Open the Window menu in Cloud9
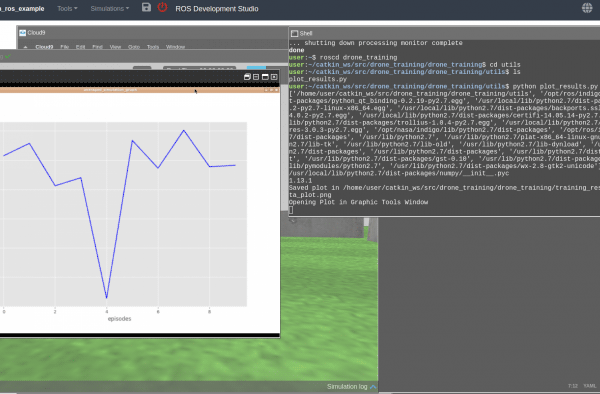Viewport: 600px width, 394px height. [175, 47]
